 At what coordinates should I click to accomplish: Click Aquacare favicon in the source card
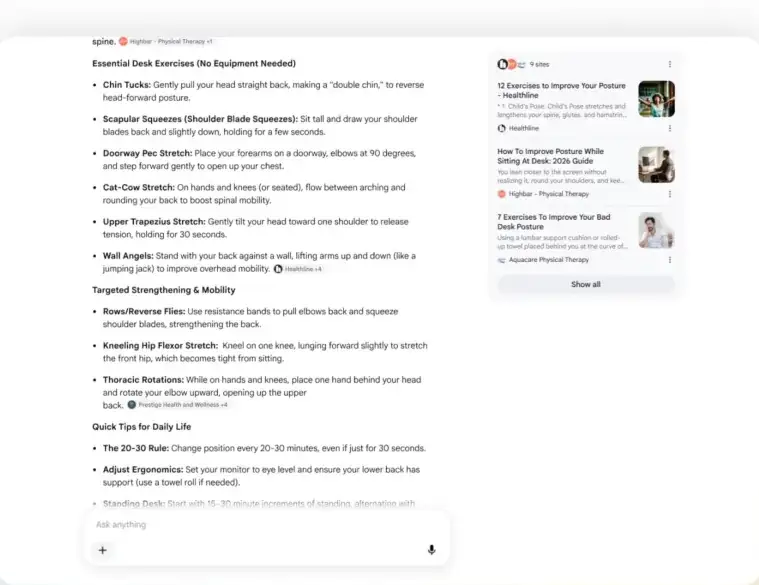click(x=501, y=260)
